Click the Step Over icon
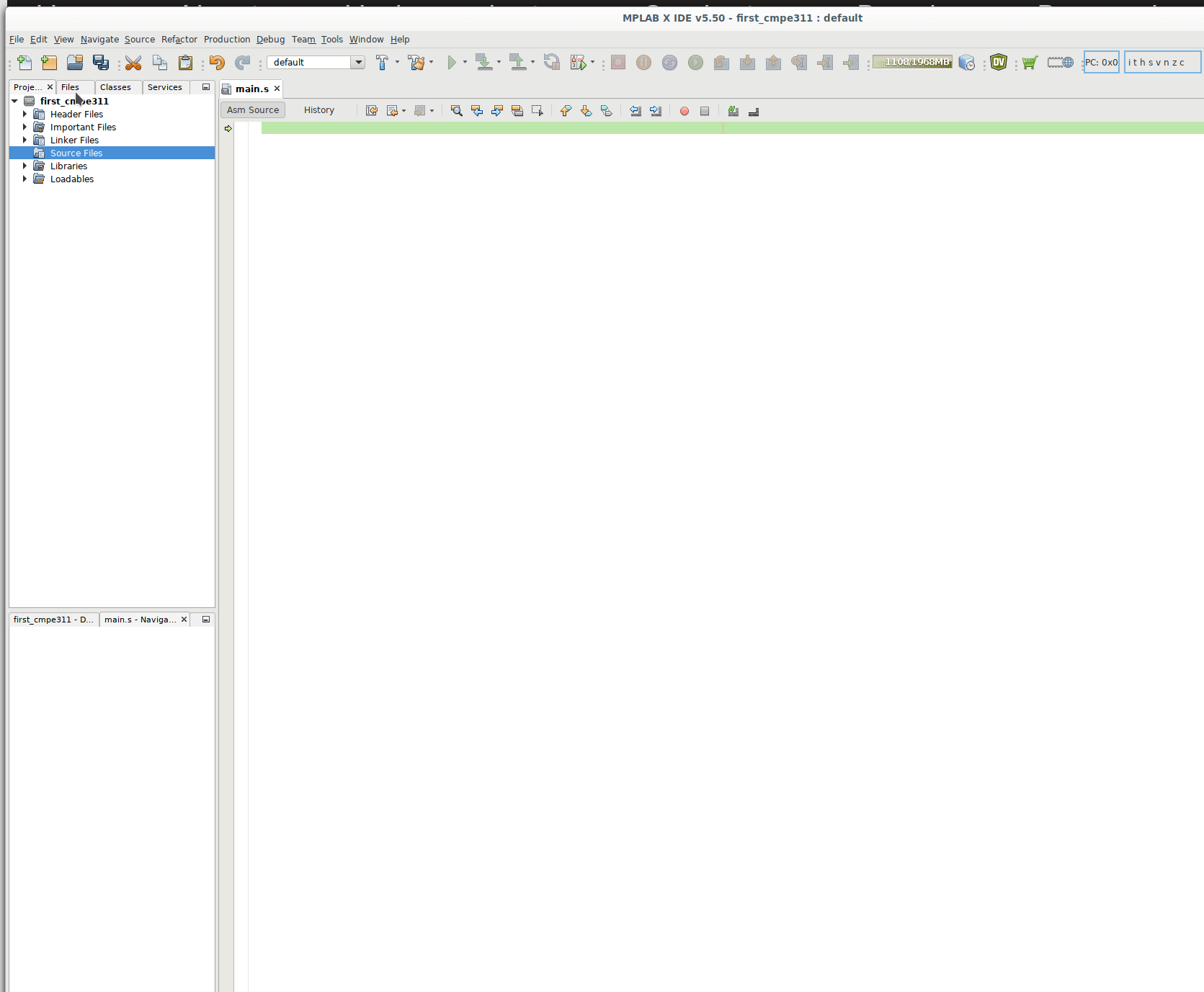This screenshot has width=1204, height=992. (x=721, y=63)
